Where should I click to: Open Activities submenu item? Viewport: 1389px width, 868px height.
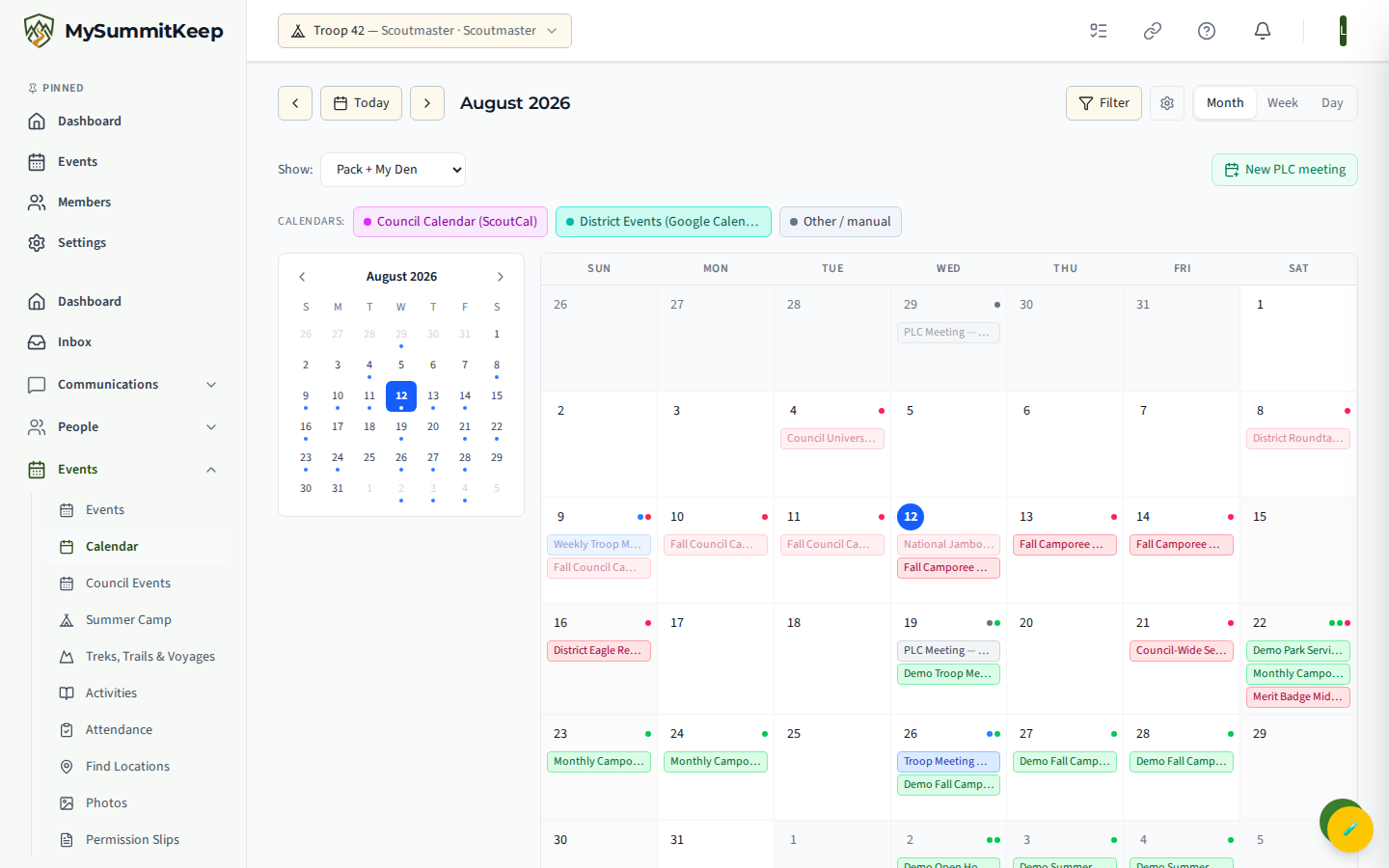click(139, 693)
